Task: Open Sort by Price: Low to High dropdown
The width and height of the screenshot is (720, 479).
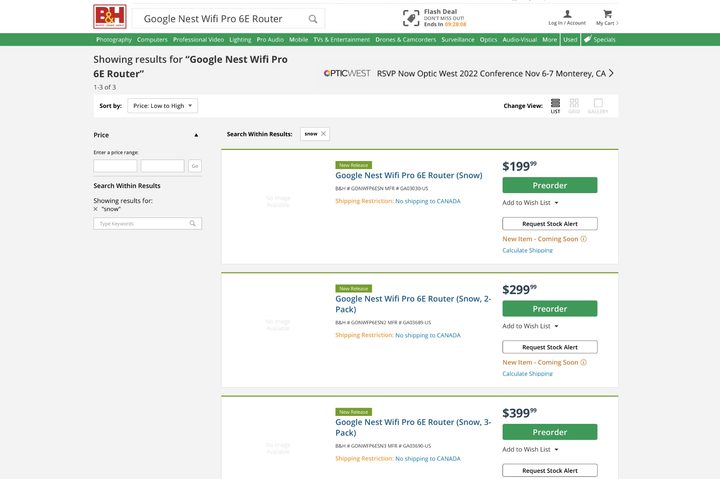Action: click(x=163, y=106)
